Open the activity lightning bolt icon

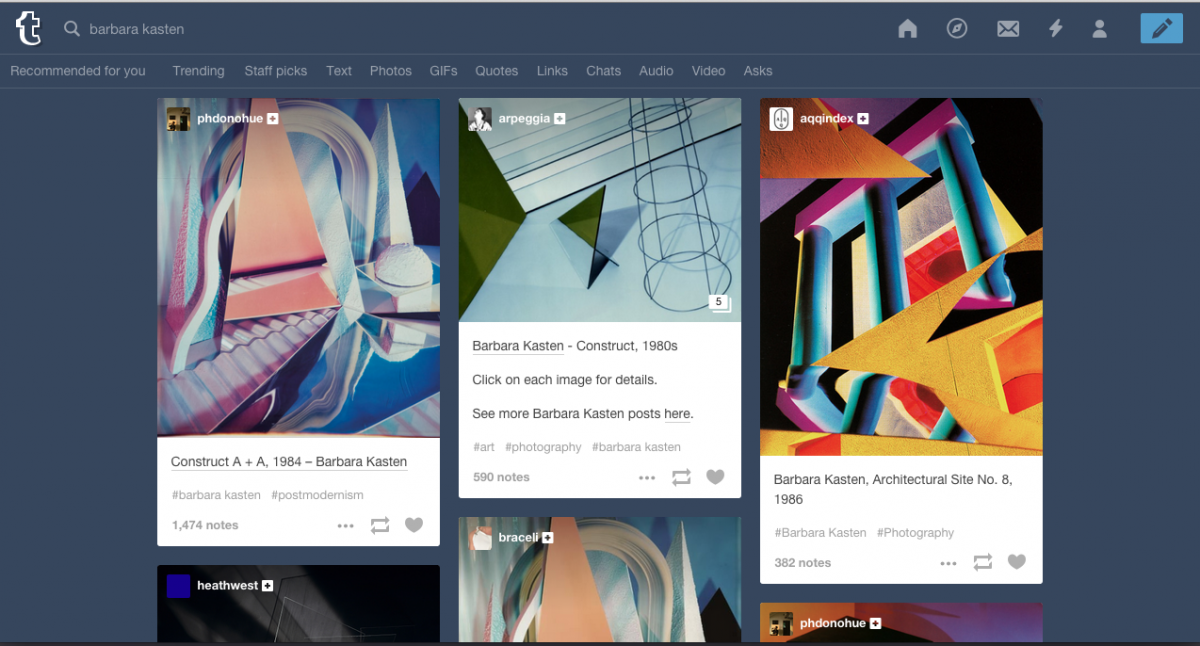point(1055,29)
